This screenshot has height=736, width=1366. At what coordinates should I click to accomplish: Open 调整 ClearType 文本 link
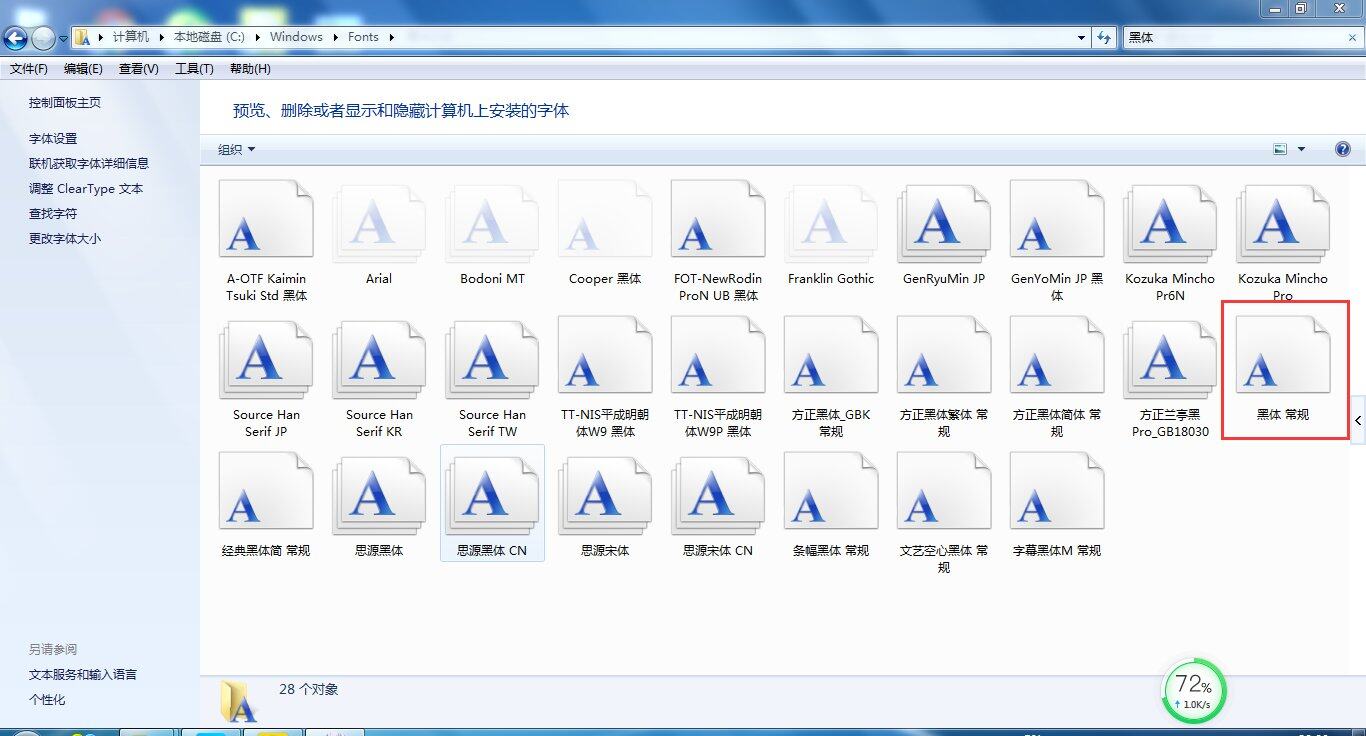(86, 189)
